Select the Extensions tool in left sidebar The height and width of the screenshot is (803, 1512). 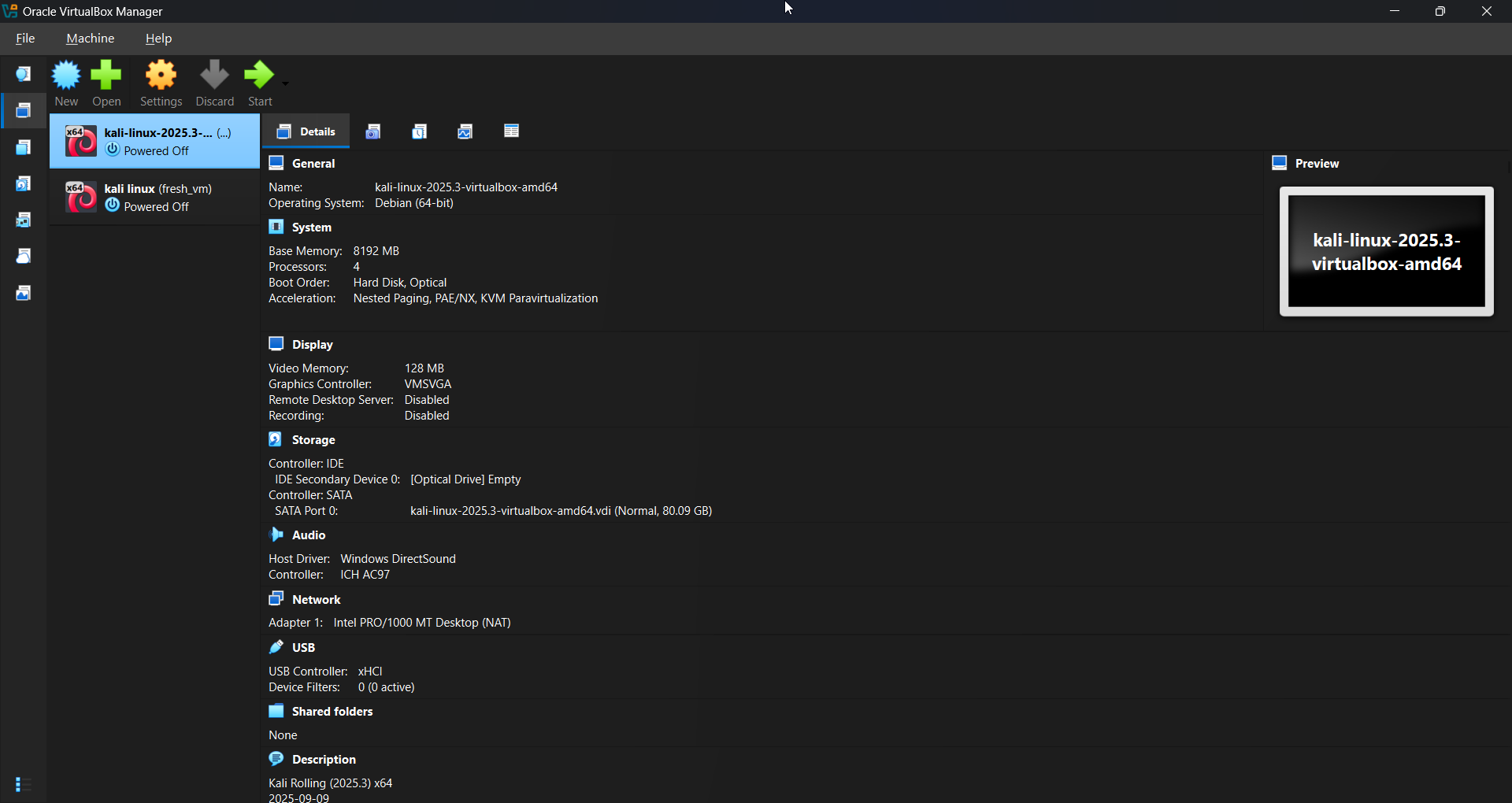point(24,147)
